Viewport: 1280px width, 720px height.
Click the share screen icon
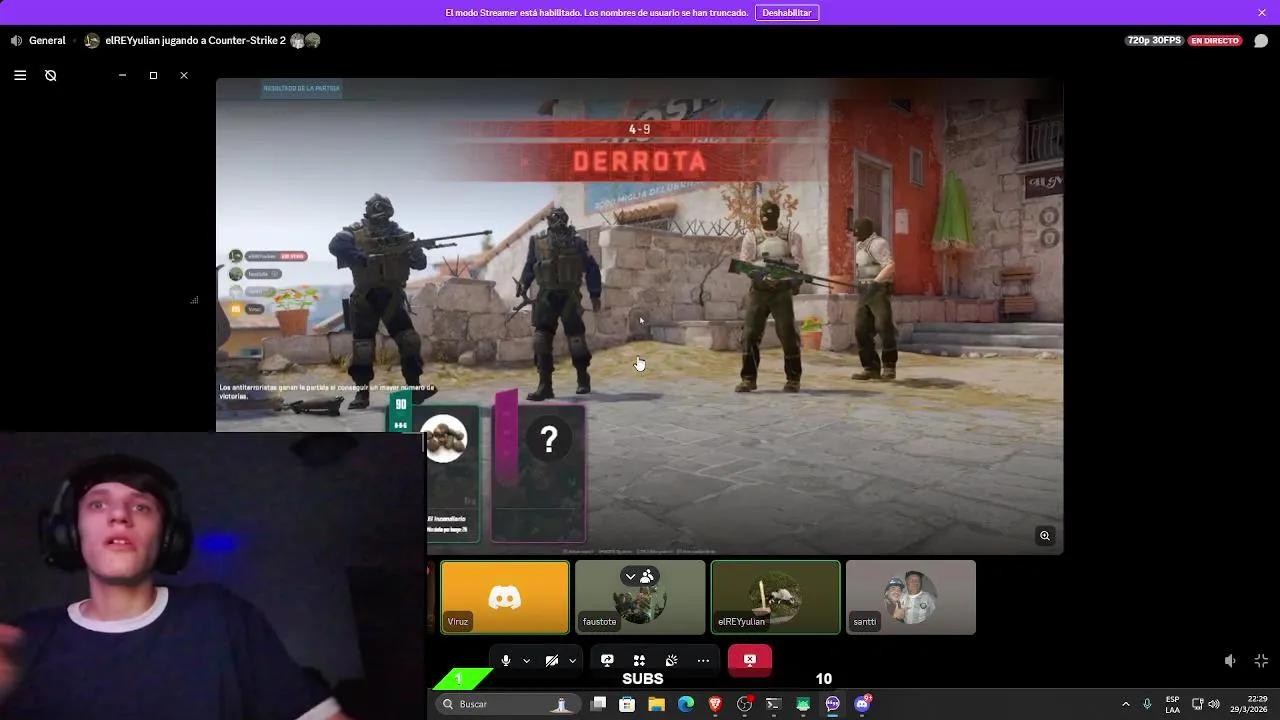pos(607,660)
